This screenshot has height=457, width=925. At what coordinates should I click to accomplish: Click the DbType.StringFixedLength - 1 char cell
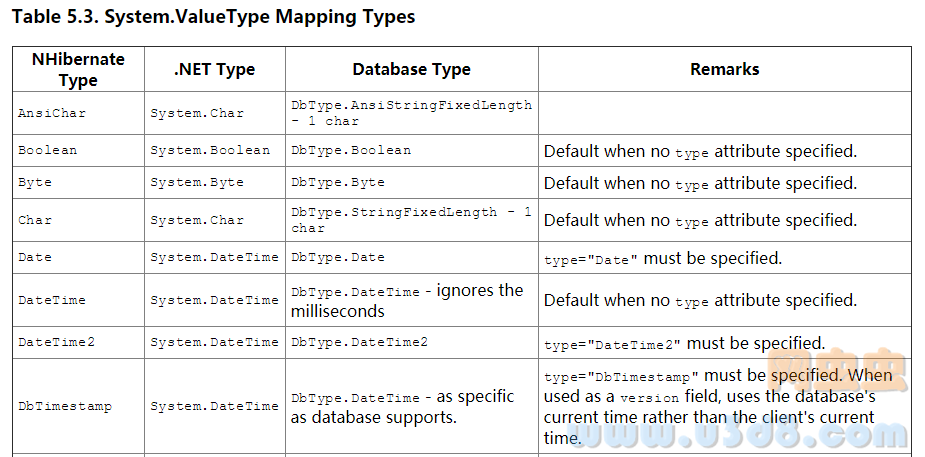412,220
